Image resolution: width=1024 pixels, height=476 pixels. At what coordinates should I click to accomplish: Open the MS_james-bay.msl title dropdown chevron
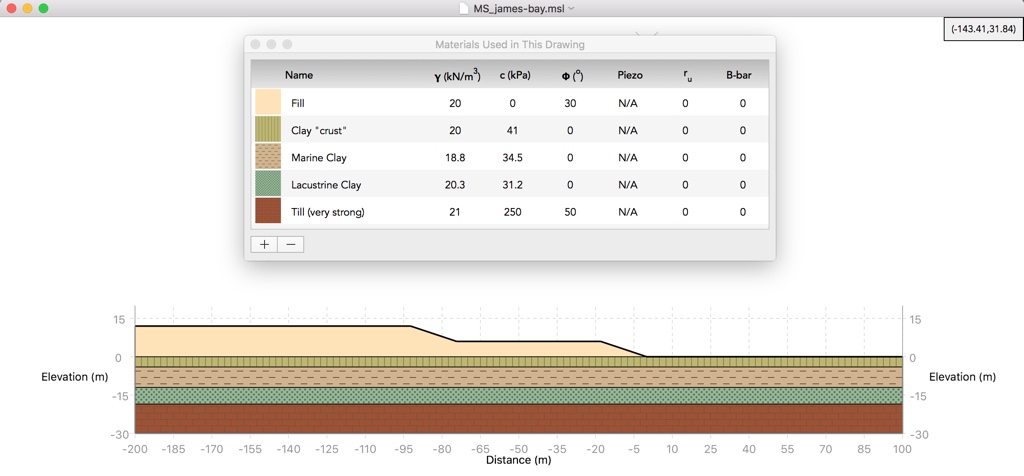click(571, 8)
